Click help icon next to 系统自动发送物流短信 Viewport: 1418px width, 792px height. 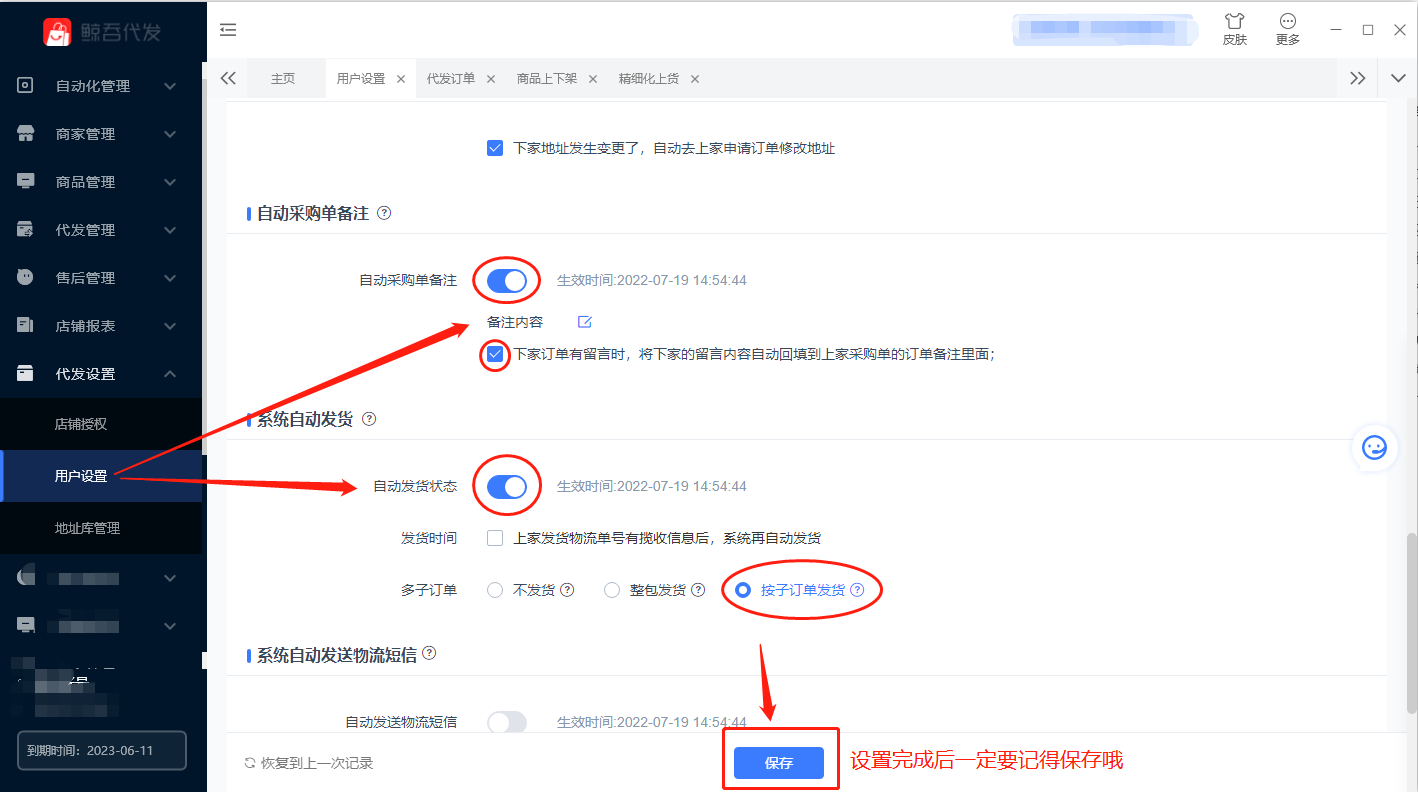(429, 653)
